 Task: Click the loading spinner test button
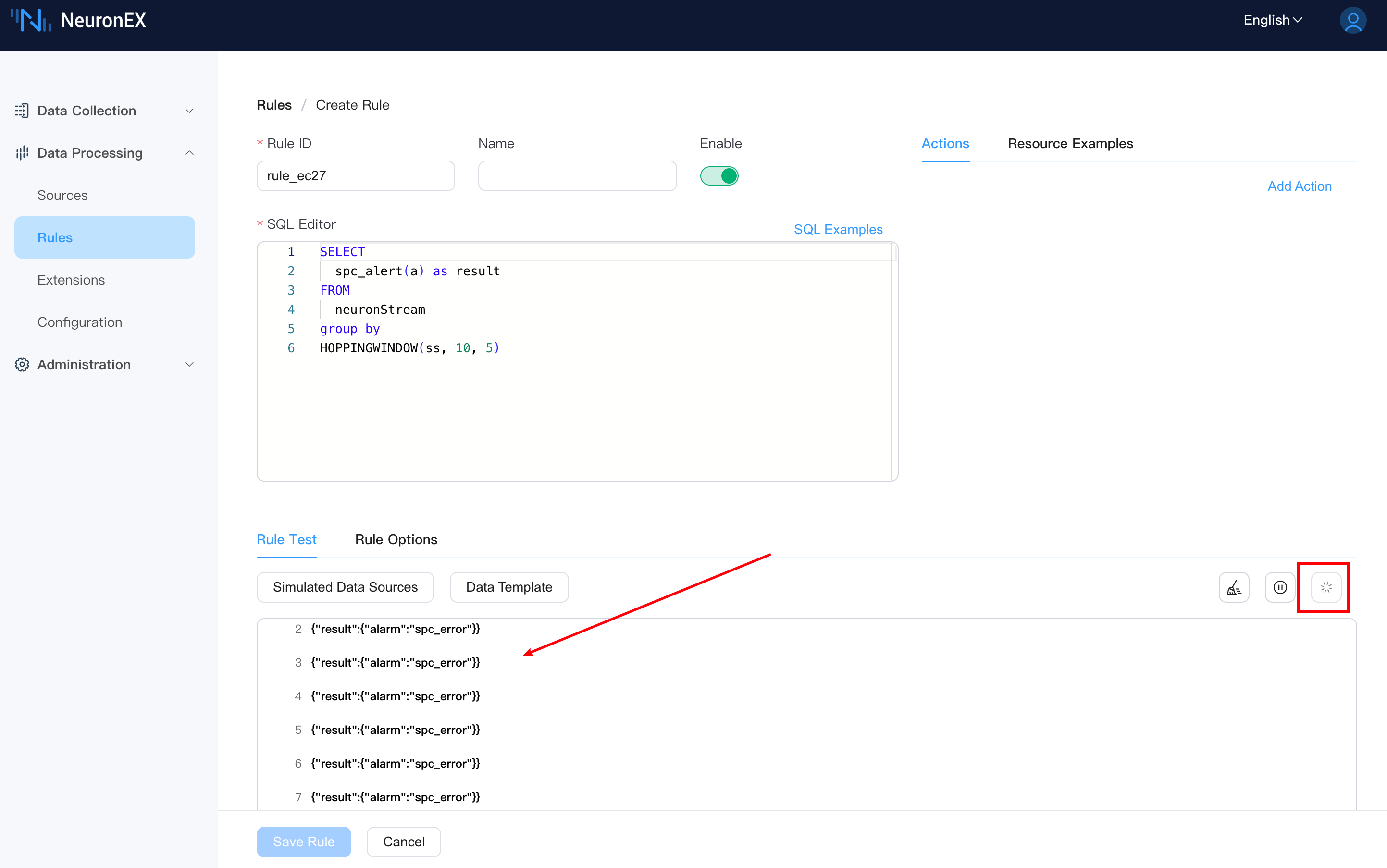[1325, 587]
